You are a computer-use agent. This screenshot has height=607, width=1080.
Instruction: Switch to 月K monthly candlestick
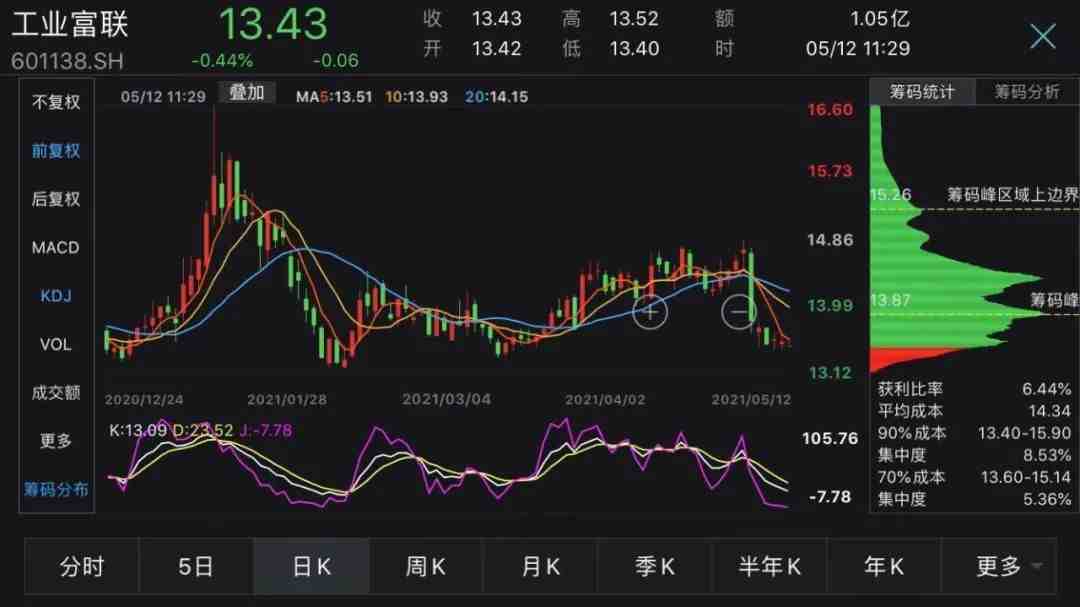click(540, 566)
